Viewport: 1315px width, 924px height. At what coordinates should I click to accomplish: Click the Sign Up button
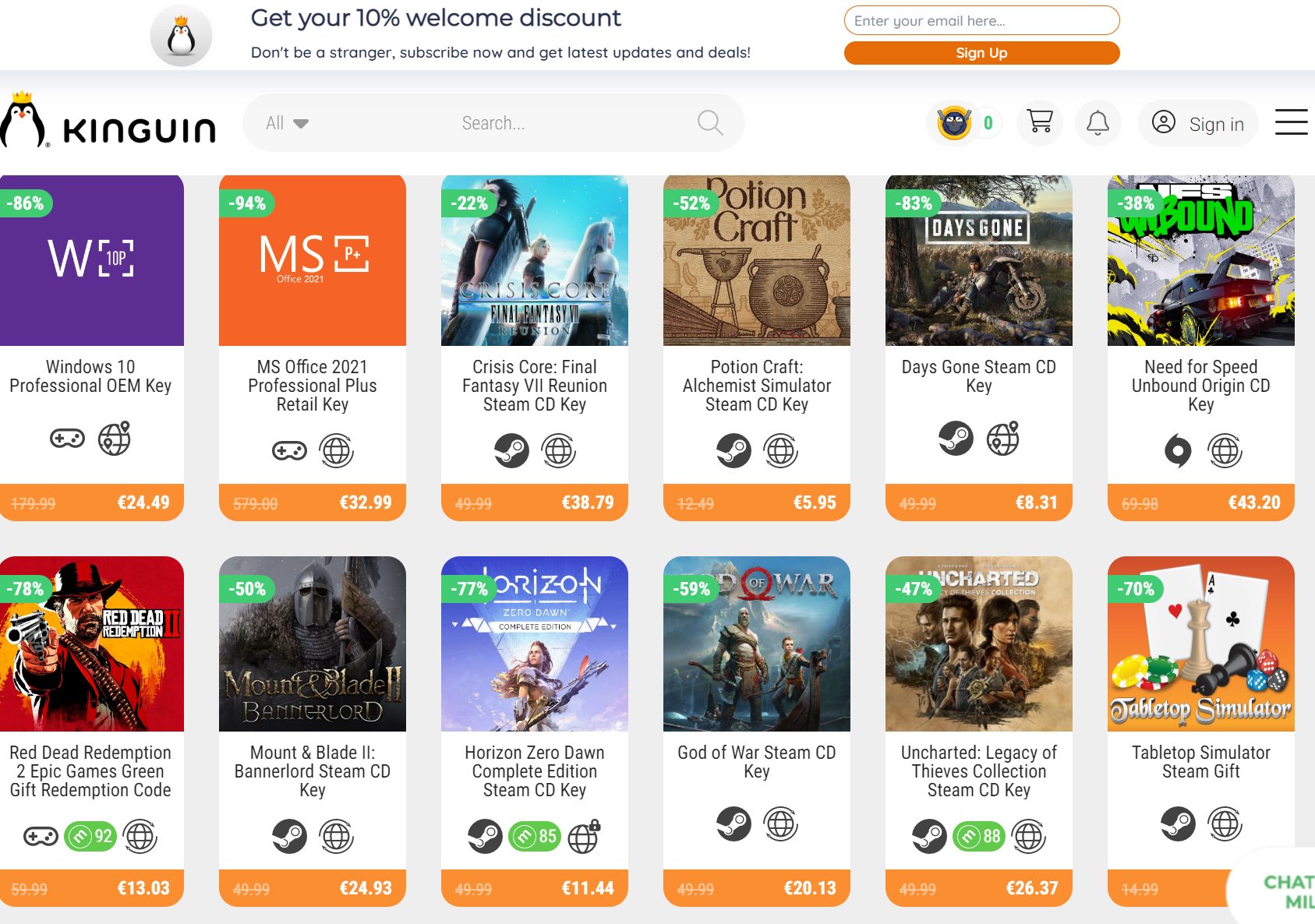click(x=981, y=53)
